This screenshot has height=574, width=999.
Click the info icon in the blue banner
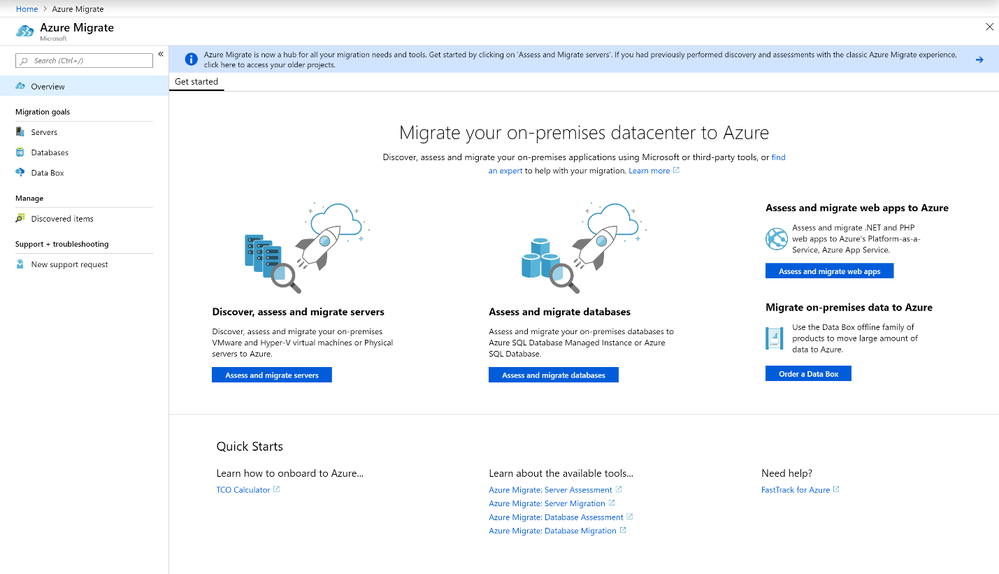point(190,59)
